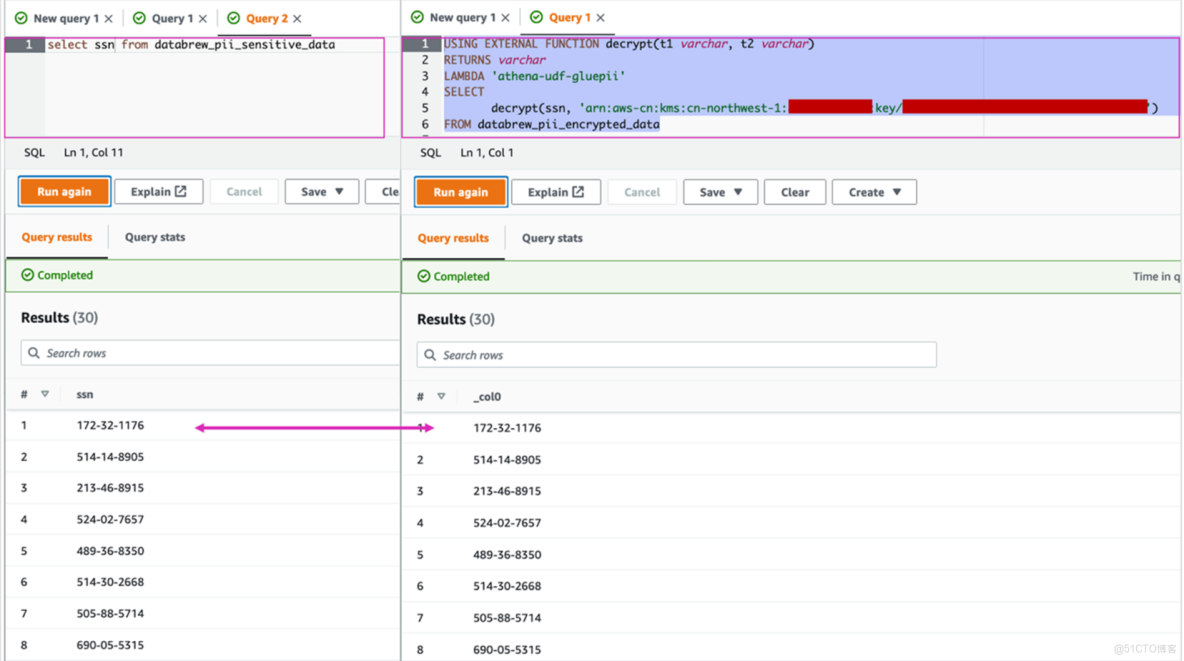Toggle sorting on the "#" column in left results

click(41, 394)
